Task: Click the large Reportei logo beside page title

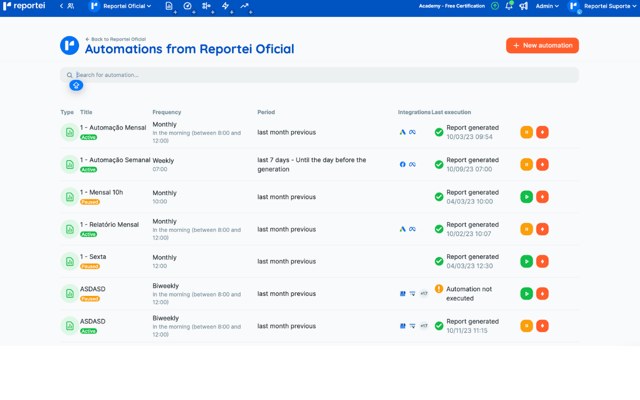Action: click(70, 45)
